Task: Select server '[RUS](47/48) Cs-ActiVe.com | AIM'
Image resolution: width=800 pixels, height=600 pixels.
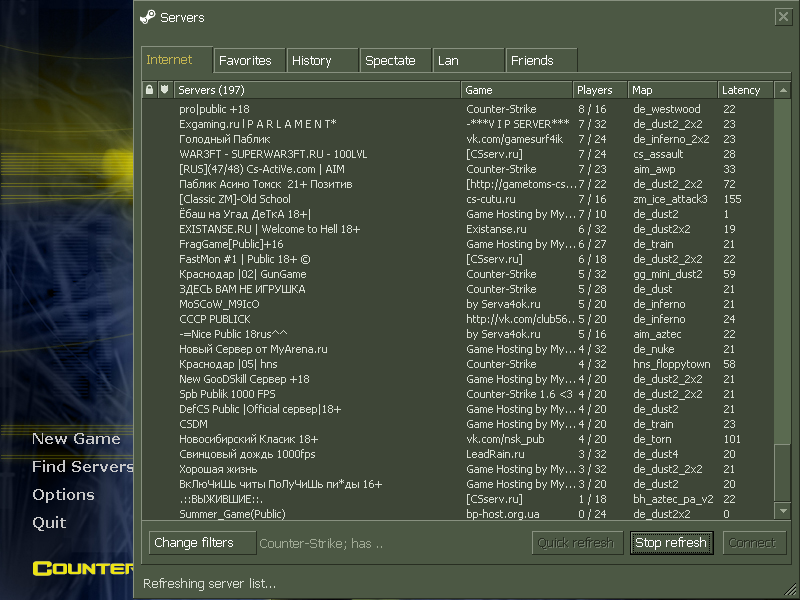Action: tap(458, 169)
